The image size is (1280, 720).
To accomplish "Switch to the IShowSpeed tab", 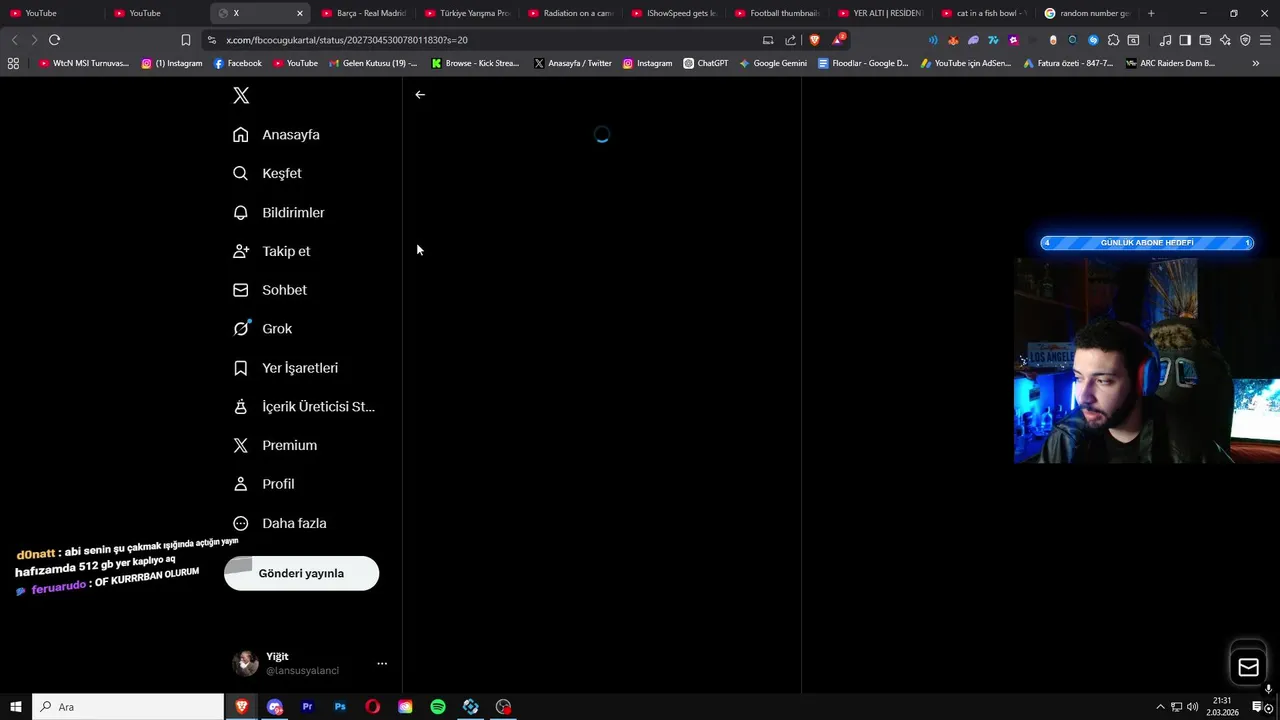I will click(674, 13).
